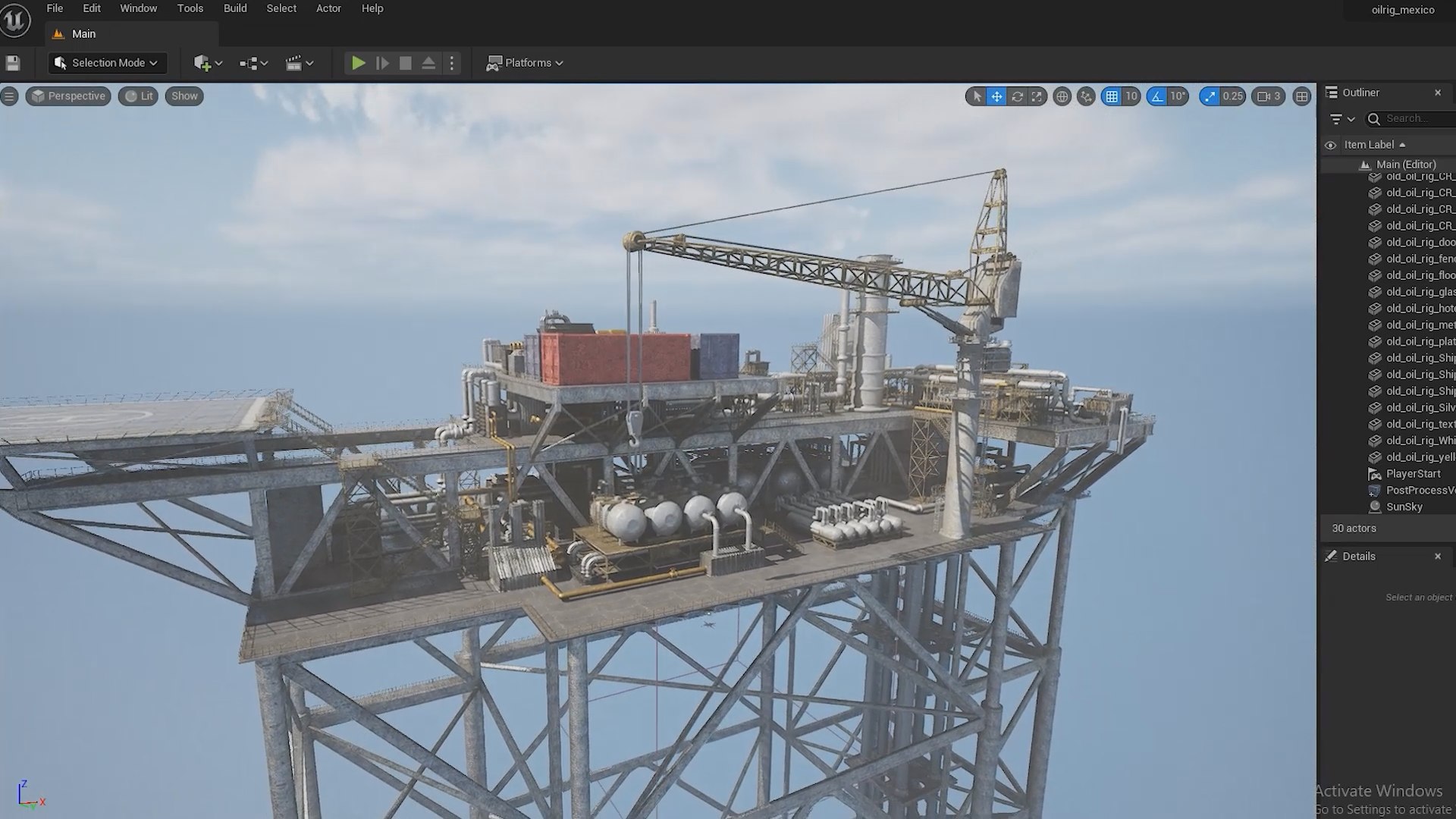Select PlayerStart in the Outliner
The height and width of the screenshot is (819, 1456).
coord(1413,474)
